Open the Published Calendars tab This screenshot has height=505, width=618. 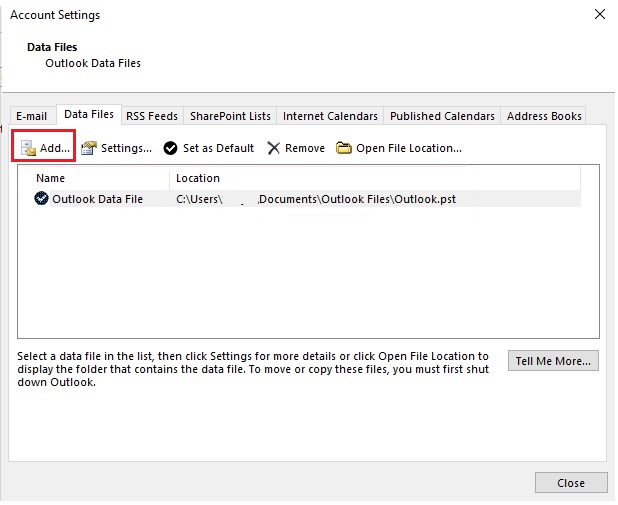(442, 116)
